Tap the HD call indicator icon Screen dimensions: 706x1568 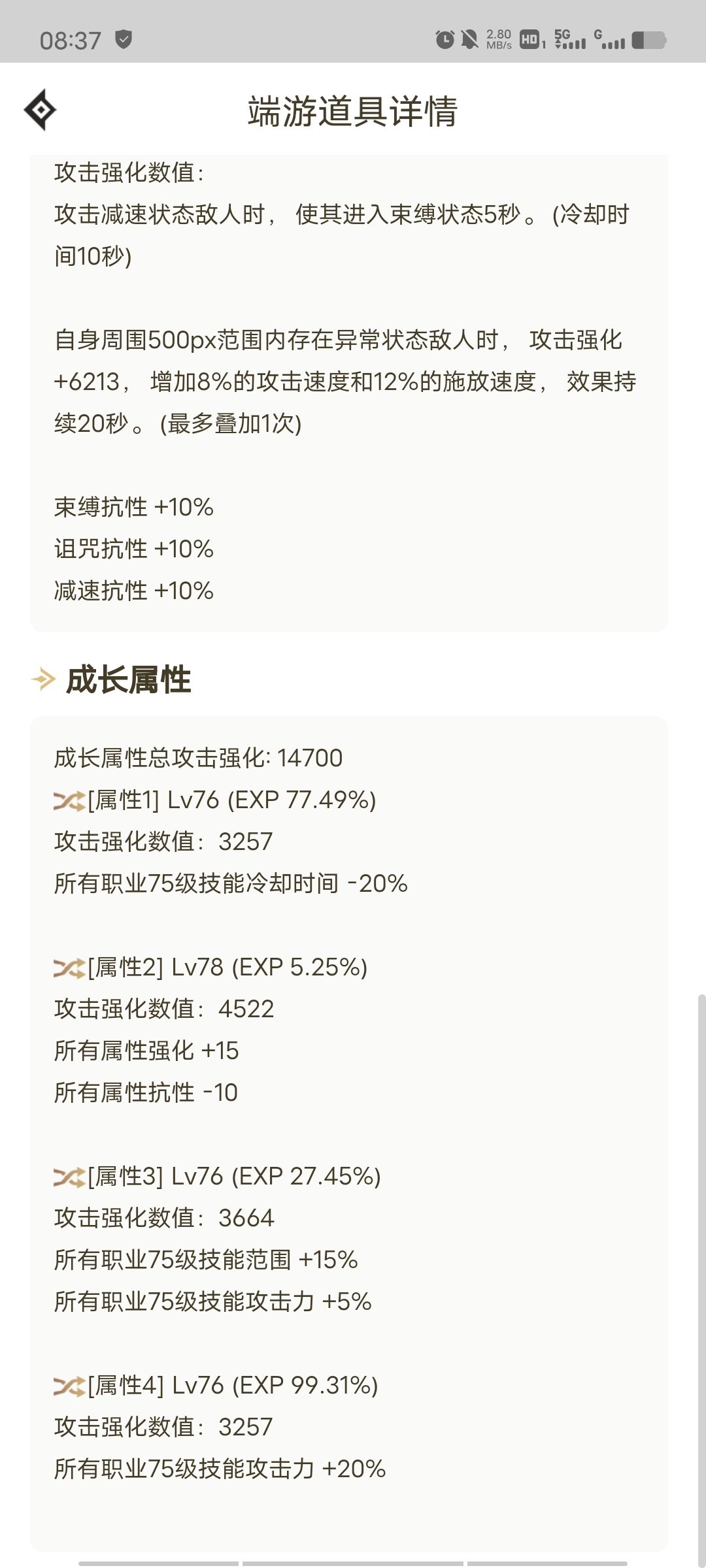coord(532,40)
